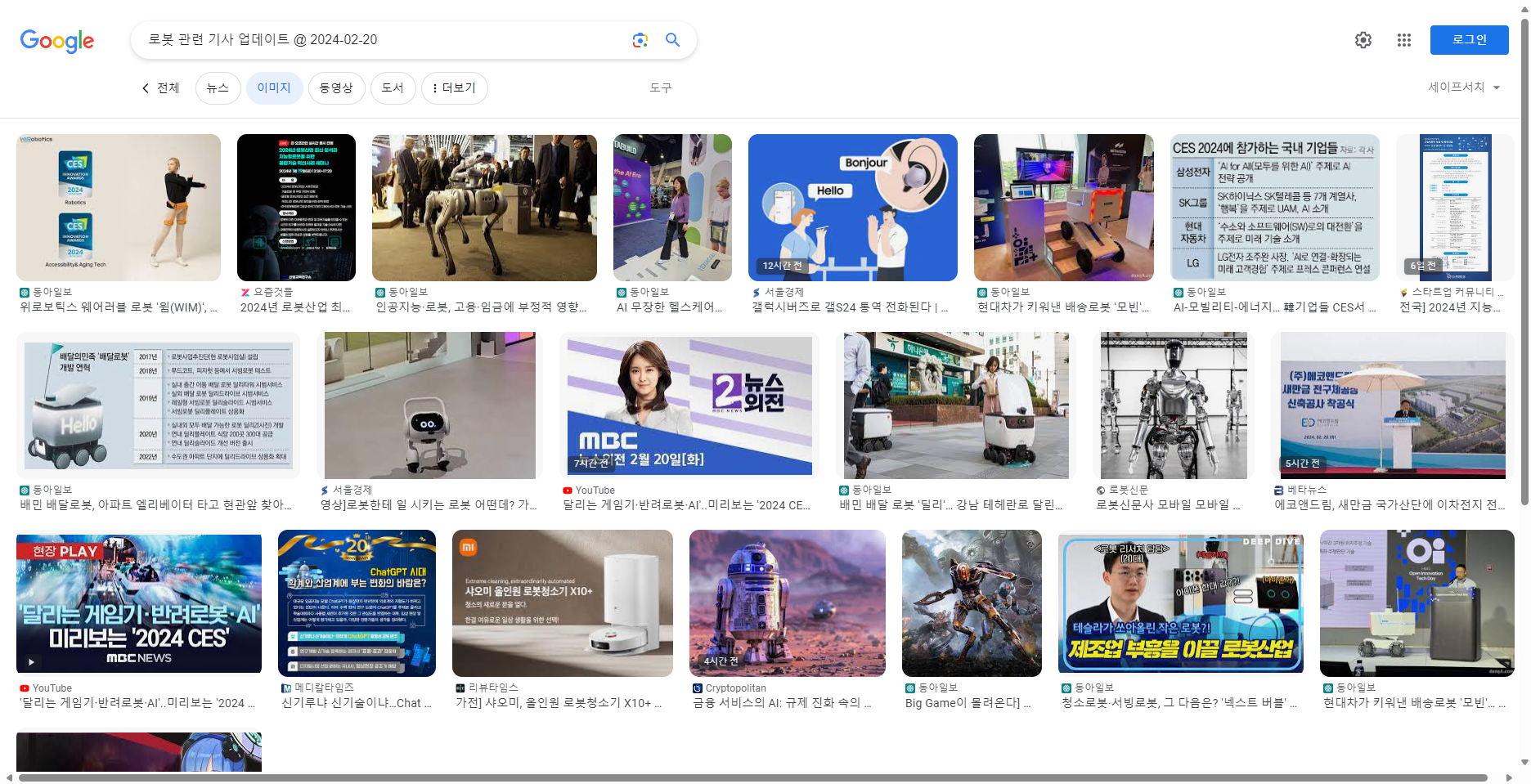
Task: Open link 갤럭시버즈로 갤S24 통역 전화된다
Action: (849, 307)
